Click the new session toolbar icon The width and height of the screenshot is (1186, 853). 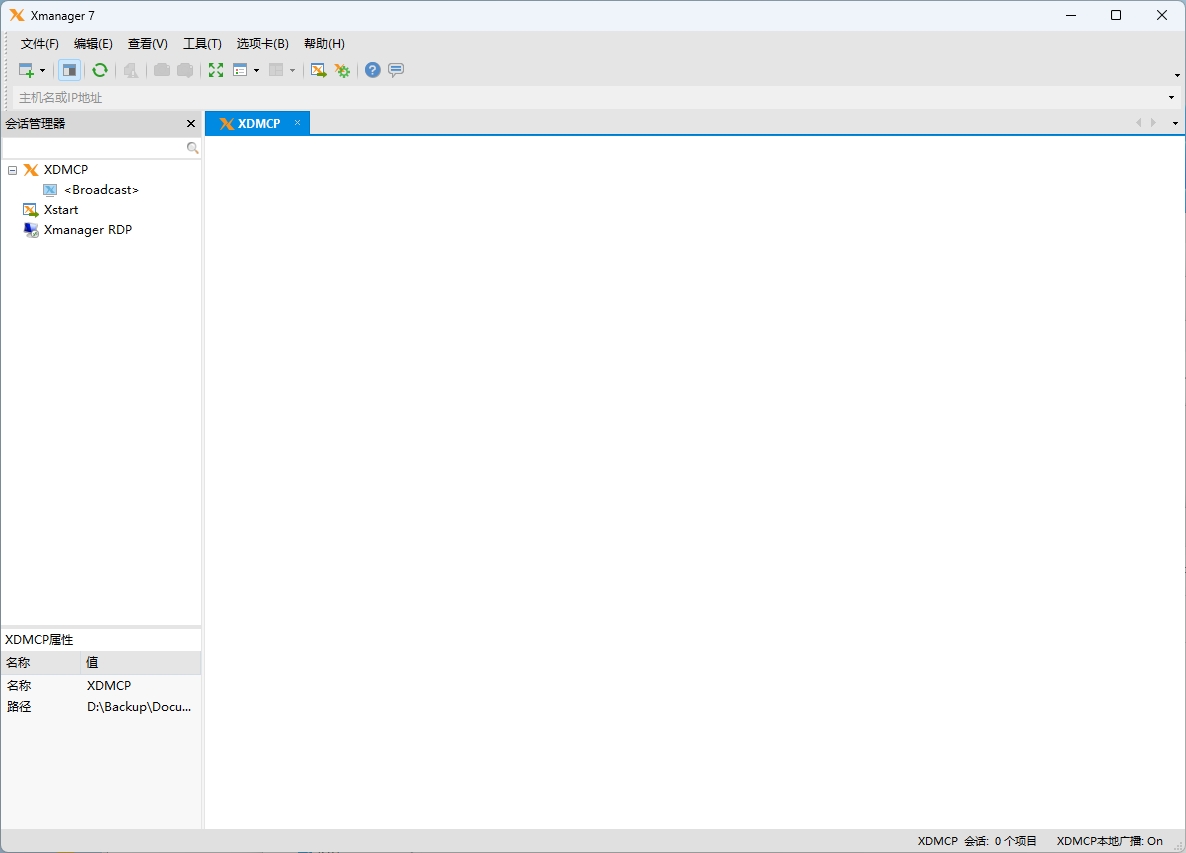point(26,70)
